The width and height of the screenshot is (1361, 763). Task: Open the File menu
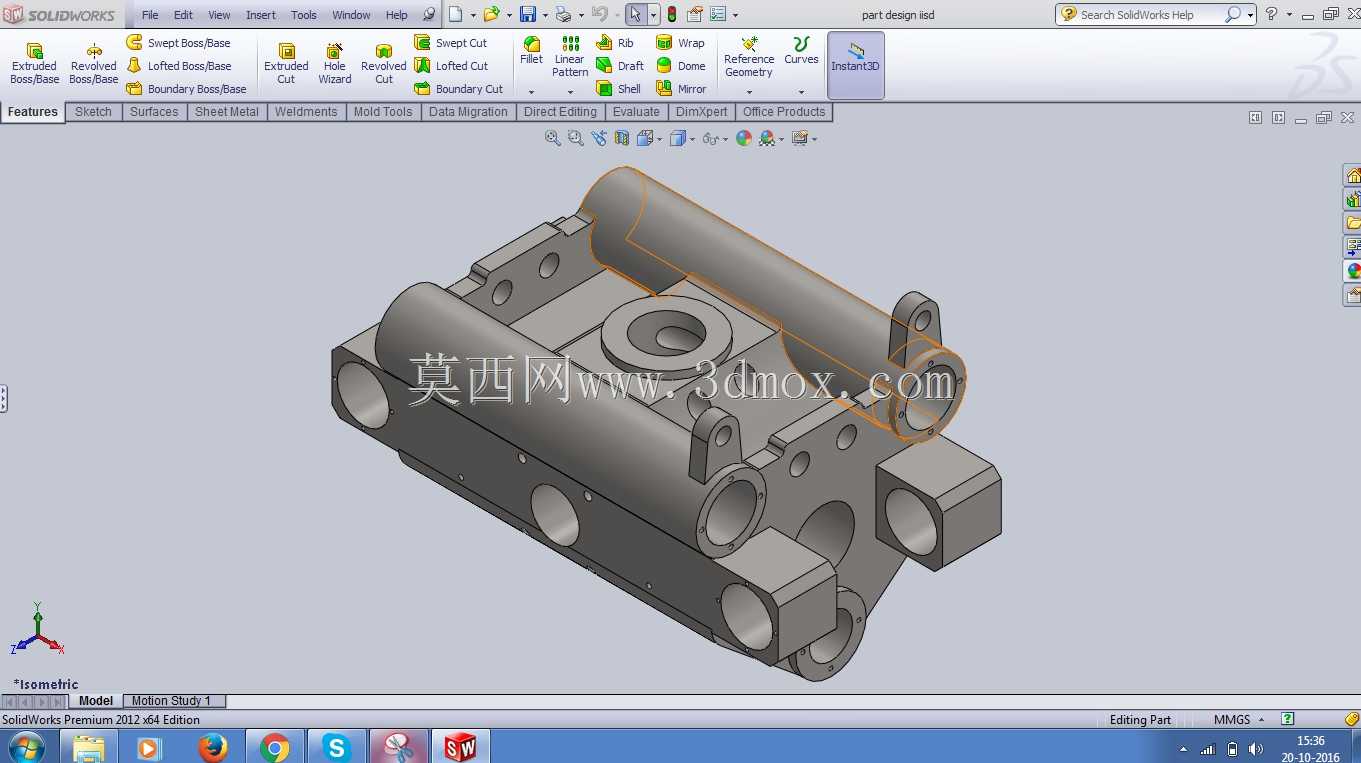pyautogui.click(x=150, y=15)
